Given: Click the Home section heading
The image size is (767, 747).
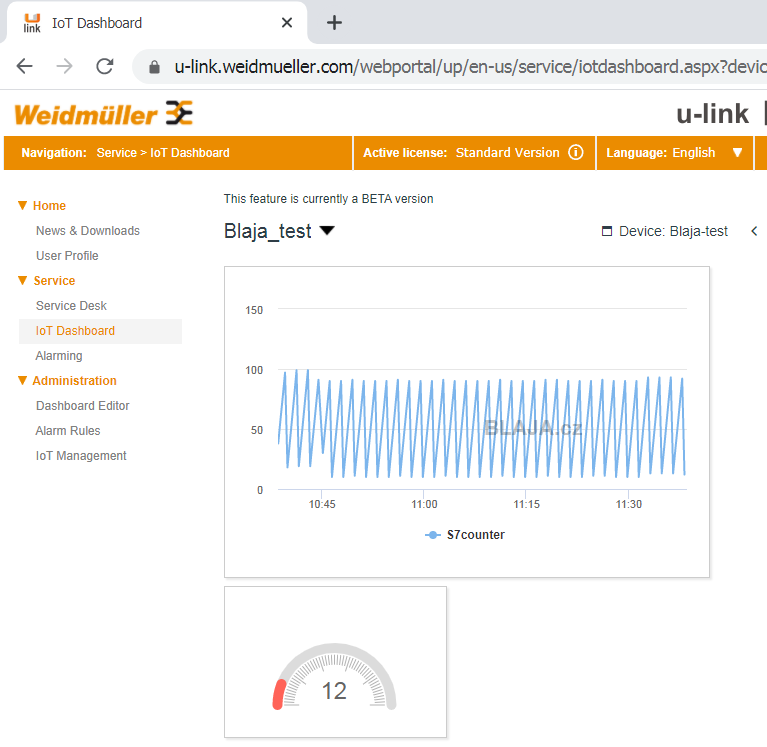Looking at the screenshot, I should pos(49,205).
